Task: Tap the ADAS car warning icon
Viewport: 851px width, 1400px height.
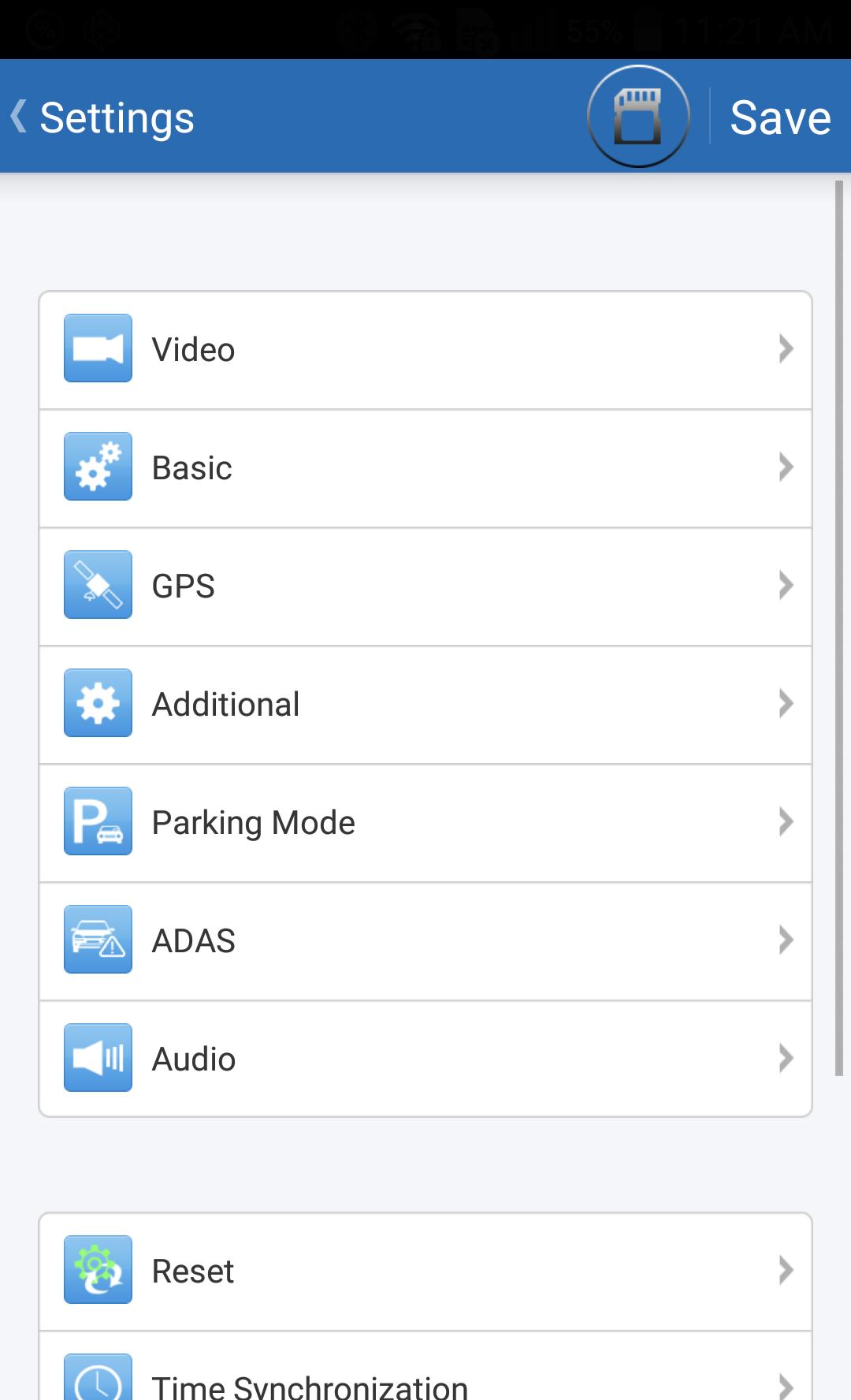Action: [x=98, y=940]
